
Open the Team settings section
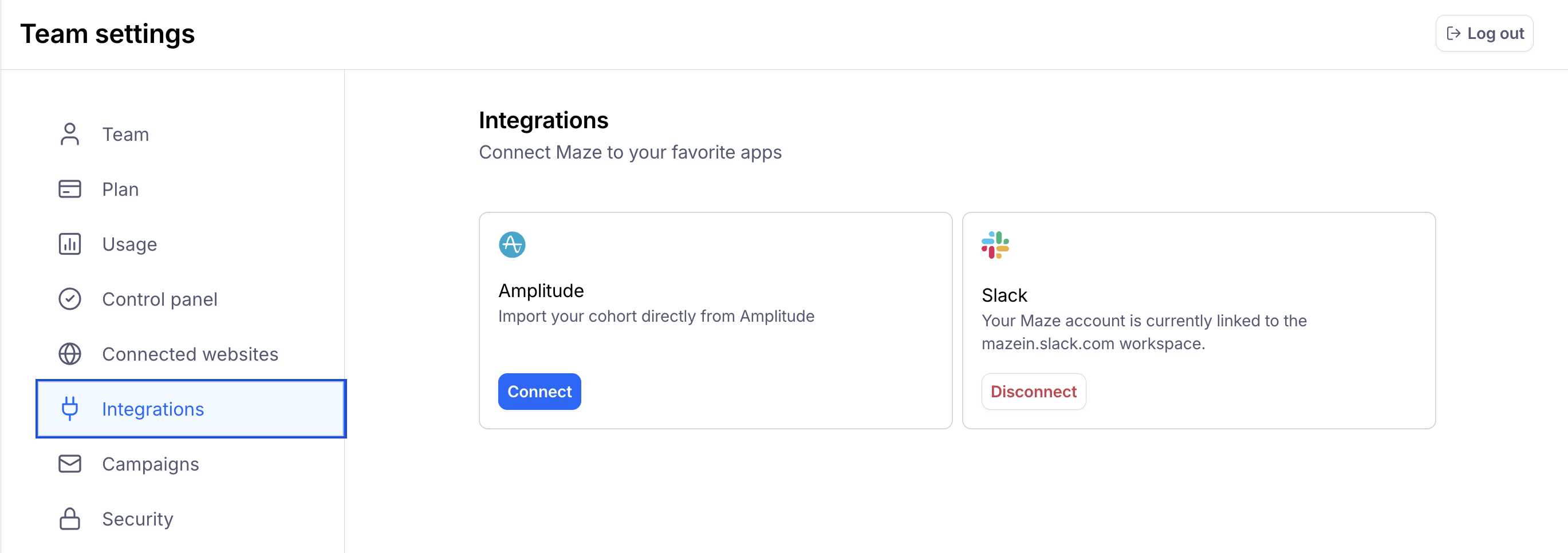click(125, 135)
